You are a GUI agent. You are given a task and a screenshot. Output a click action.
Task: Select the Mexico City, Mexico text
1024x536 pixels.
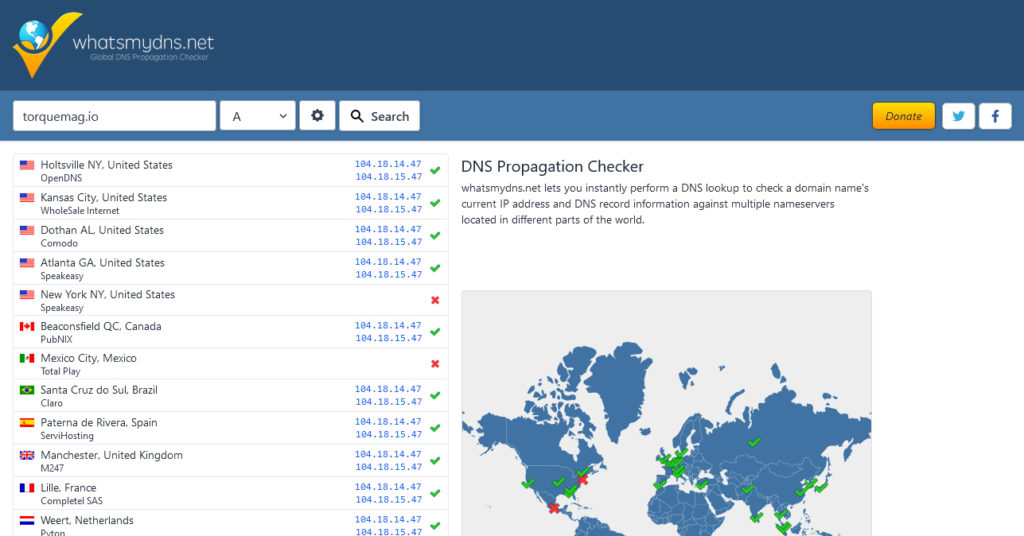pyautogui.click(x=88, y=358)
